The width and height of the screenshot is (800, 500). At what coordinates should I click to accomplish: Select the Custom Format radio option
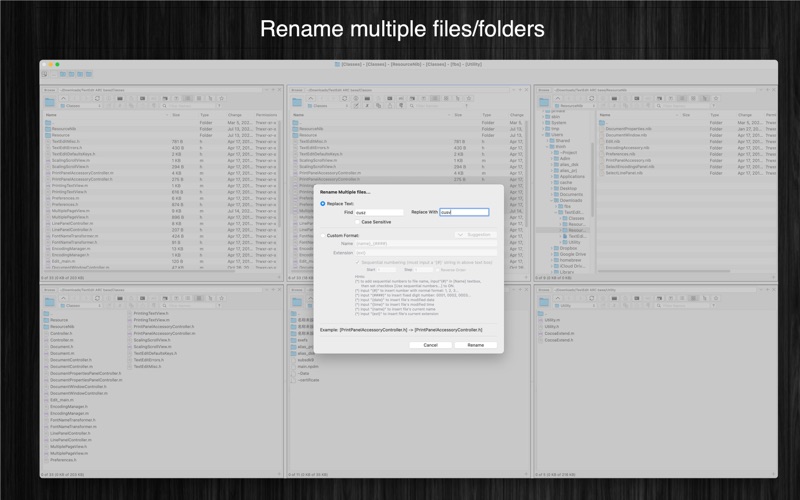(322, 235)
